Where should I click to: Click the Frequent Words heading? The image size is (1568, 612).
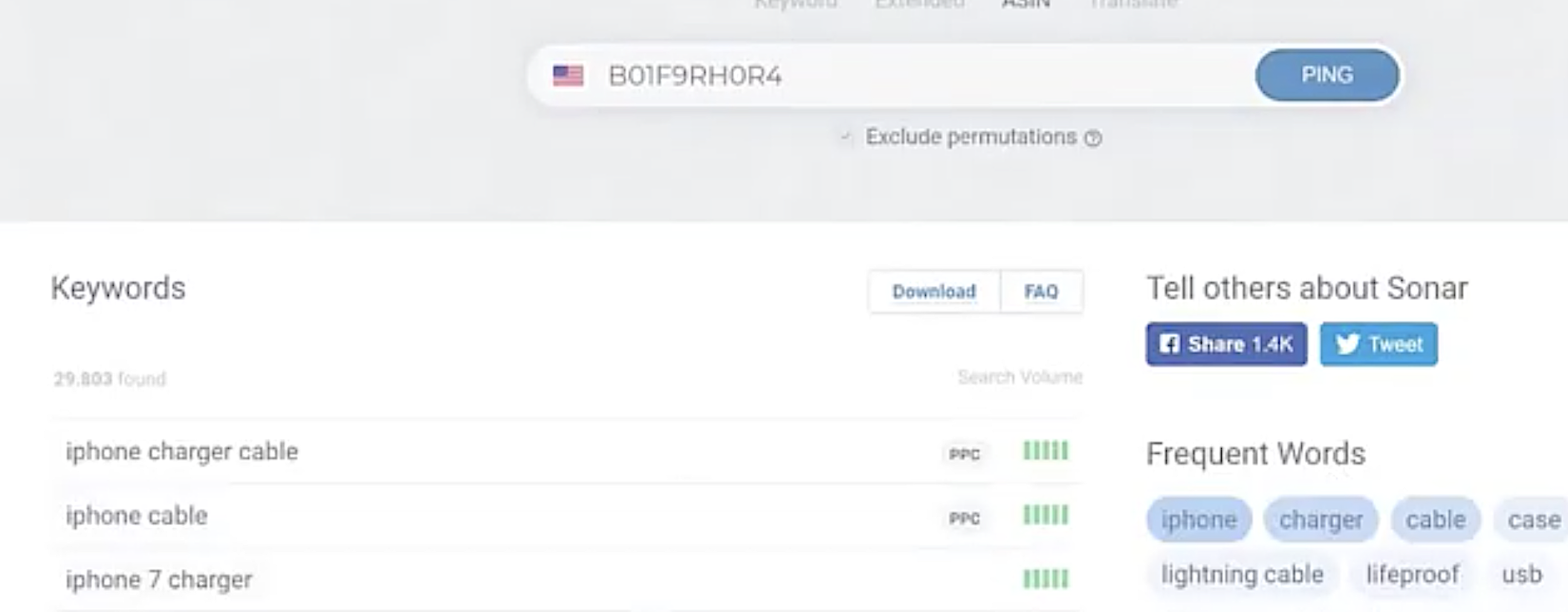(x=1256, y=454)
